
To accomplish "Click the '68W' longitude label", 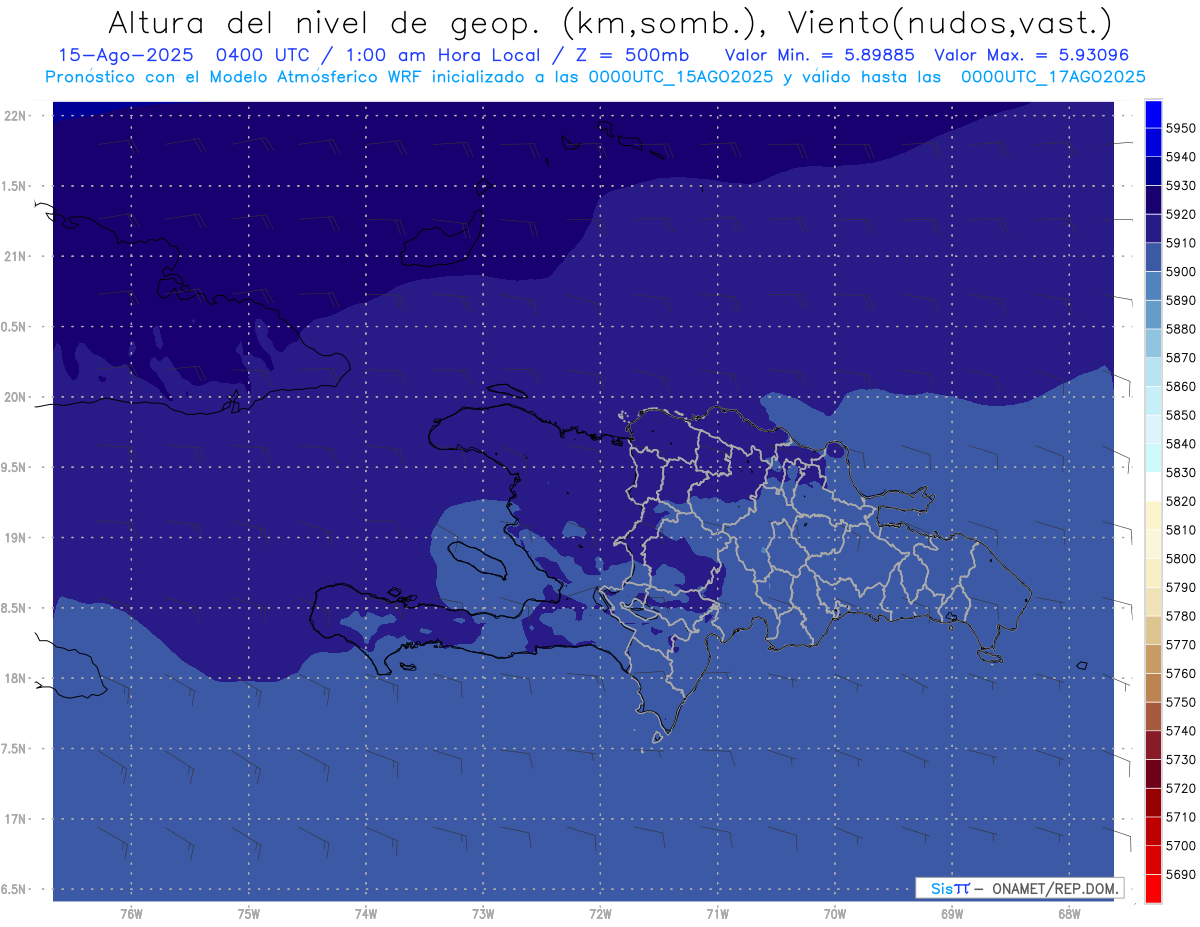I will click(1069, 914).
